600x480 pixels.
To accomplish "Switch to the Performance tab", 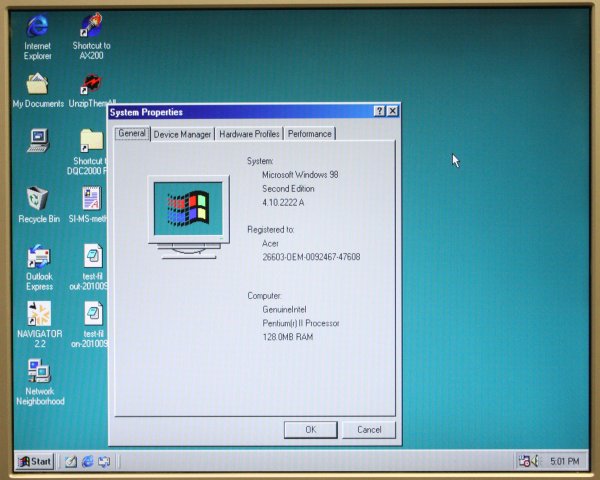I will coord(310,134).
